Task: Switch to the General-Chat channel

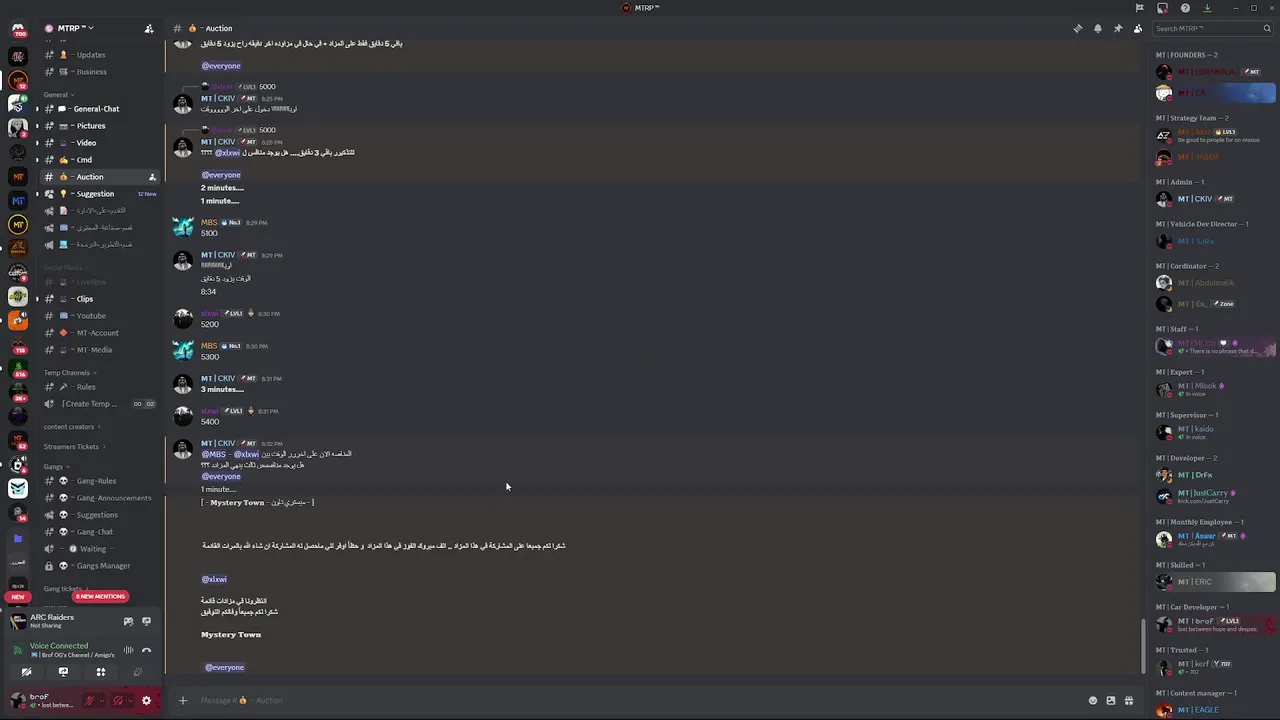Action: click(x=96, y=109)
